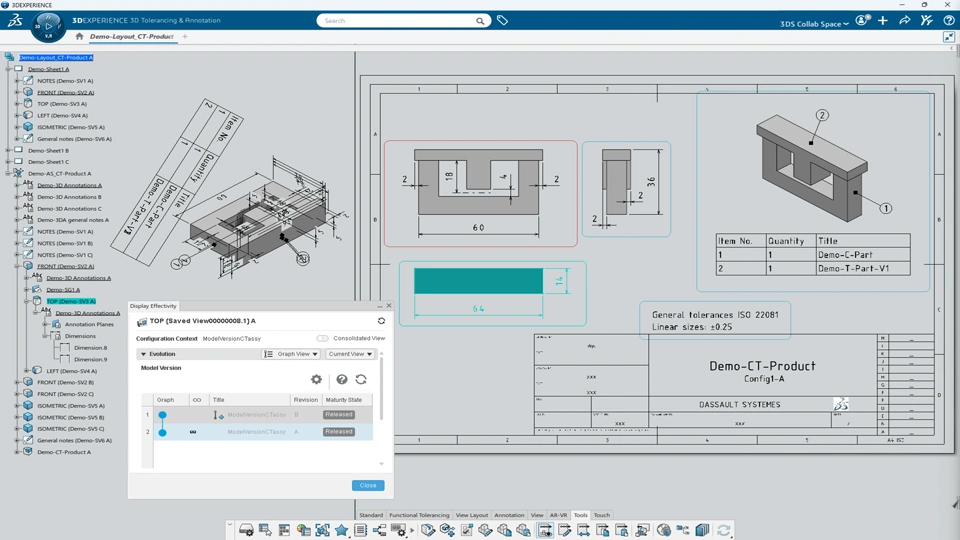Click the search magnifier icon
Viewport: 960px width, 540px height.
[x=480, y=21]
